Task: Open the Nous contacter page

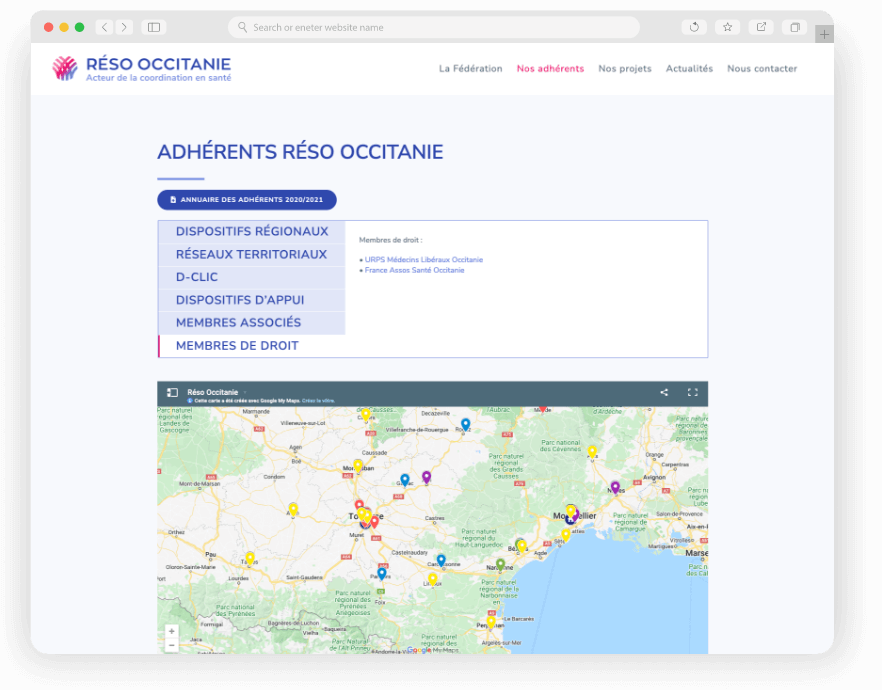Action: [762, 69]
